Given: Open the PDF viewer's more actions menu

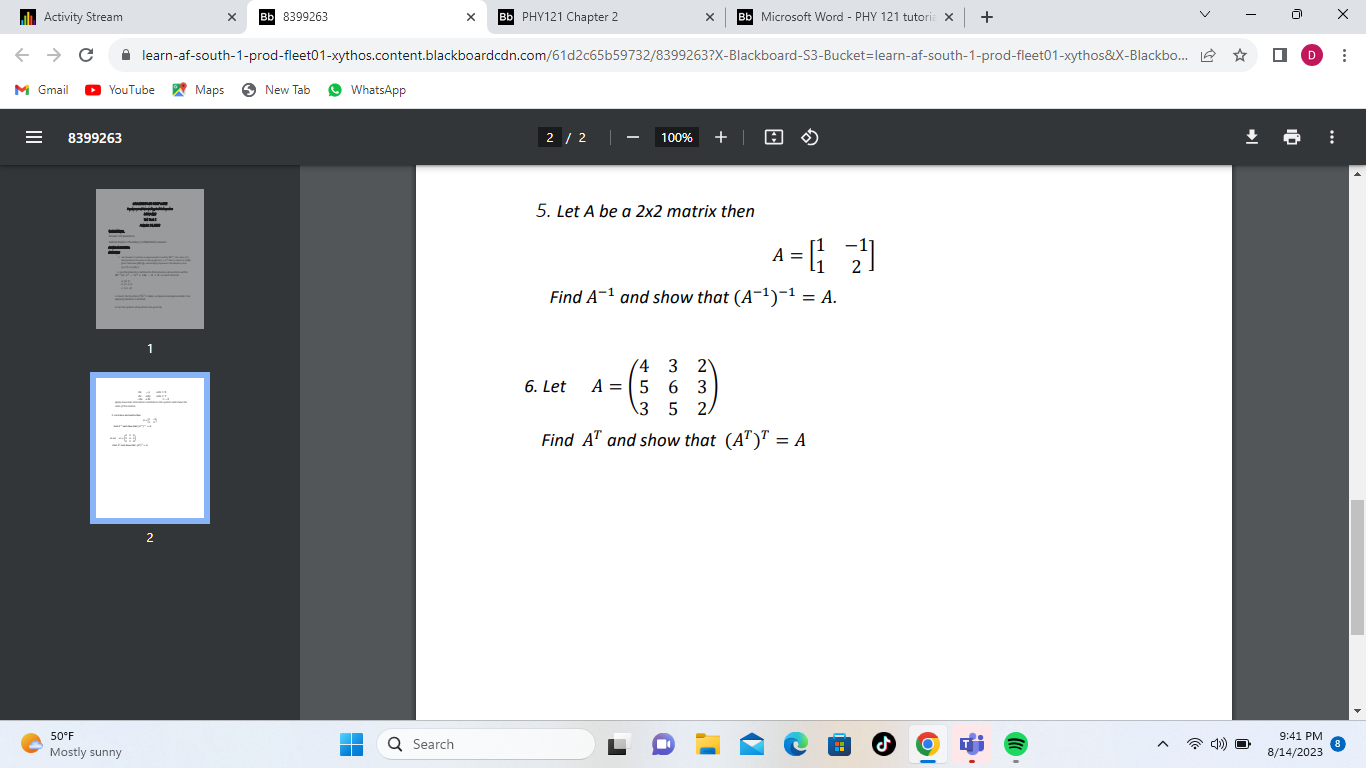Looking at the screenshot, I should 1331,137.
